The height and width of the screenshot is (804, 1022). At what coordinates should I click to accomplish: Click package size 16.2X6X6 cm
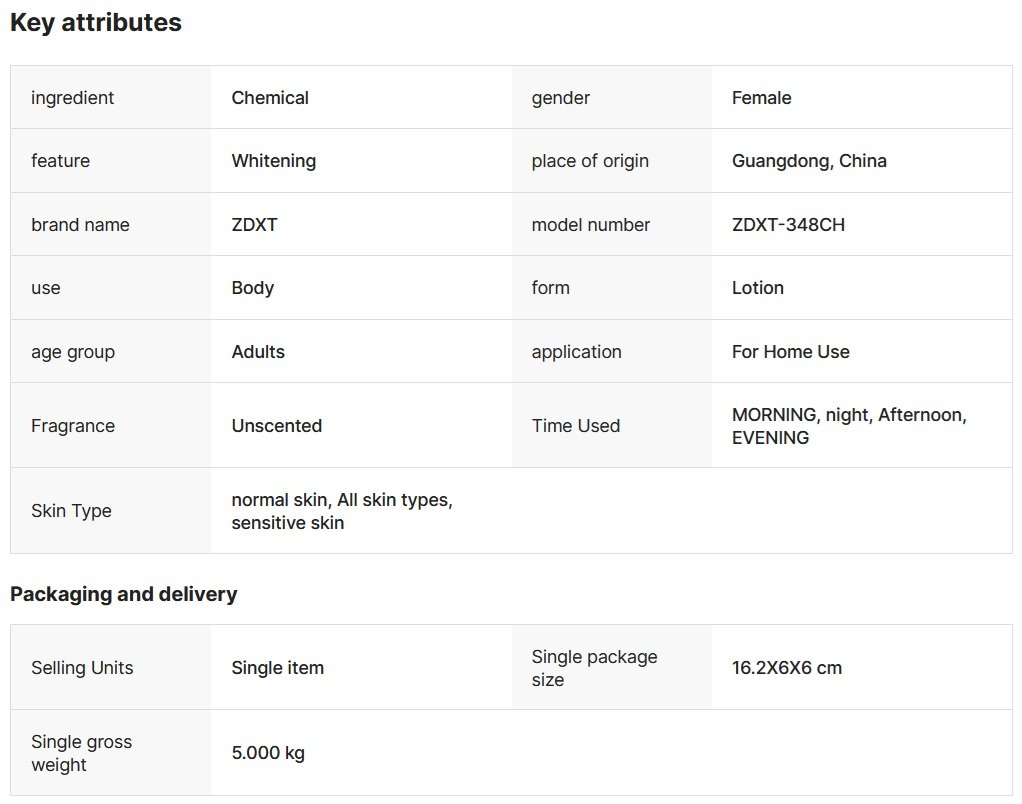(x=786, y=668)
